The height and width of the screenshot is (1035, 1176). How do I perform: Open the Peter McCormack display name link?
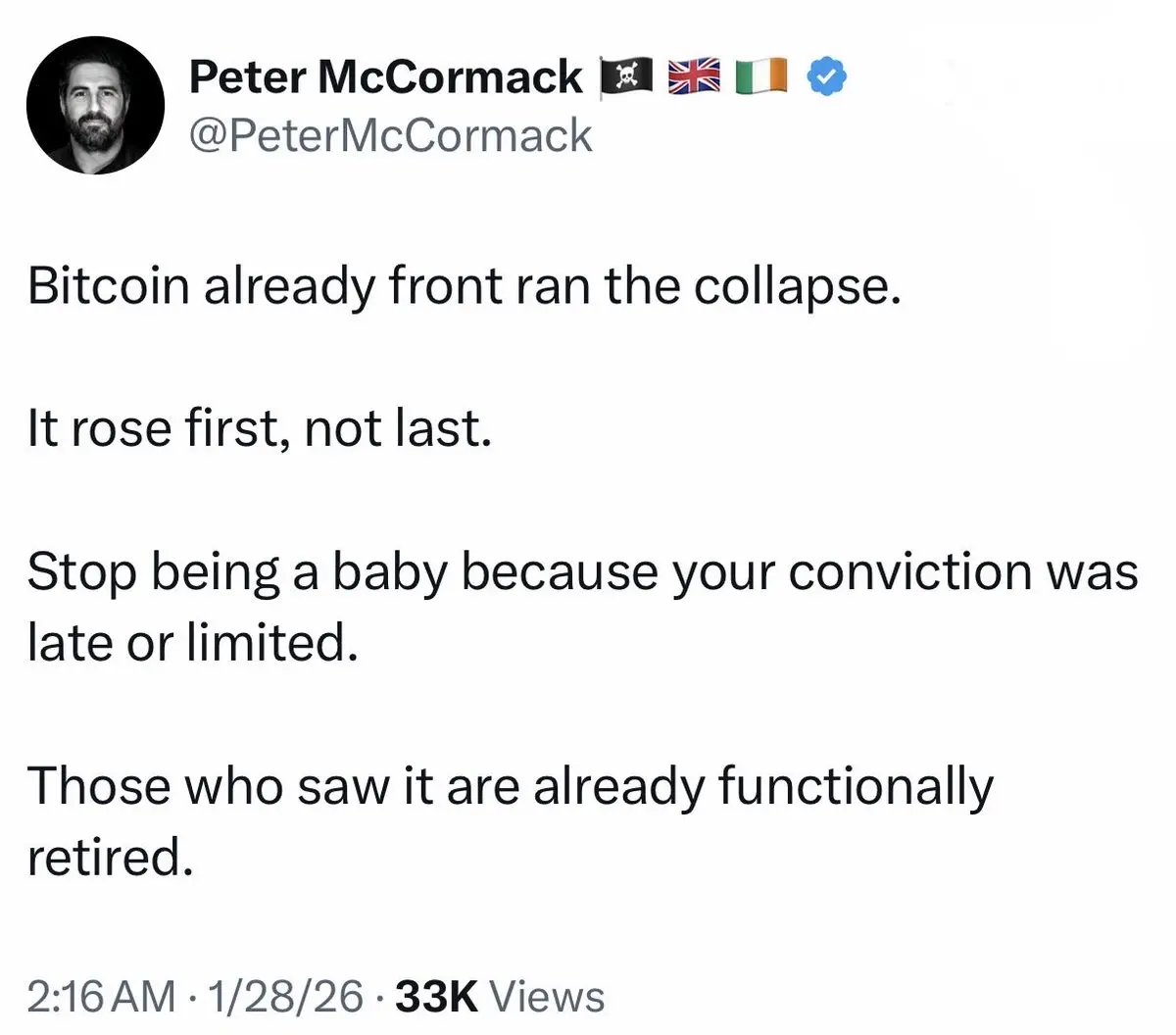pyautogui.click(x=385, y=76)
